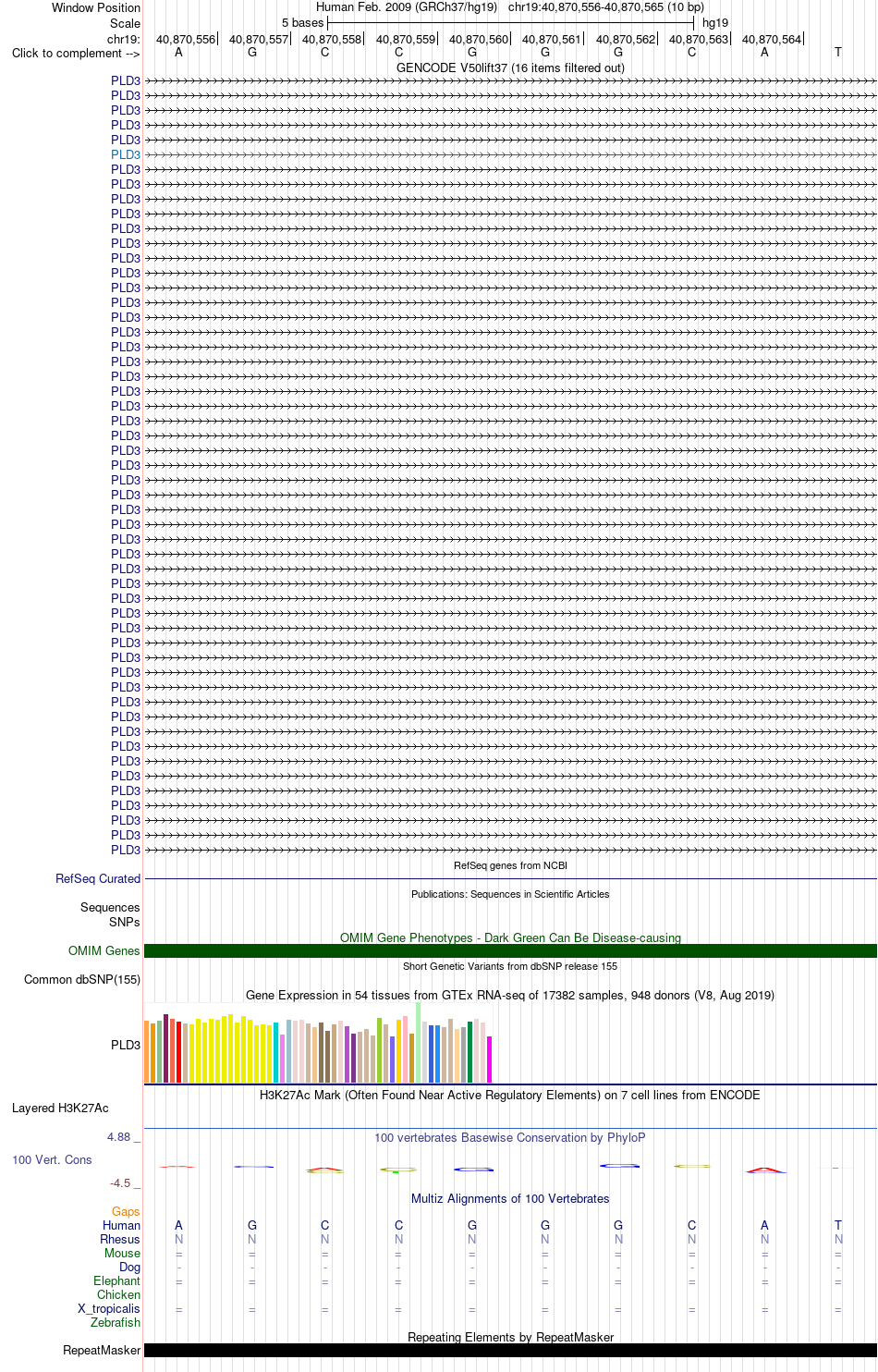Viewport: 878px width, 1372px height.
Task: Click the hg19 label beside the scale bar
Action: (715, 23)
